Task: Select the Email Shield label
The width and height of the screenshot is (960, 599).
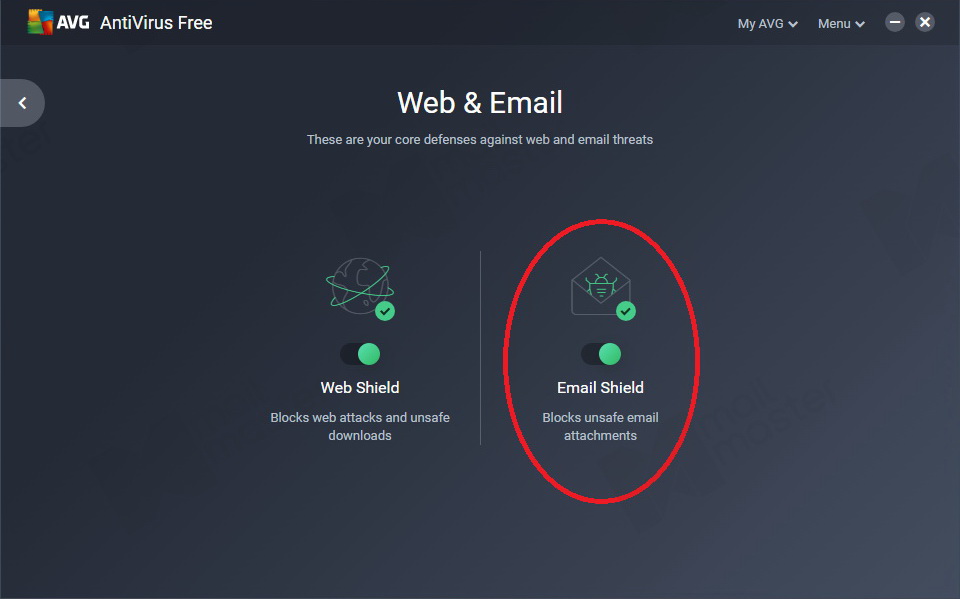Action: click(x=601, y=388)
